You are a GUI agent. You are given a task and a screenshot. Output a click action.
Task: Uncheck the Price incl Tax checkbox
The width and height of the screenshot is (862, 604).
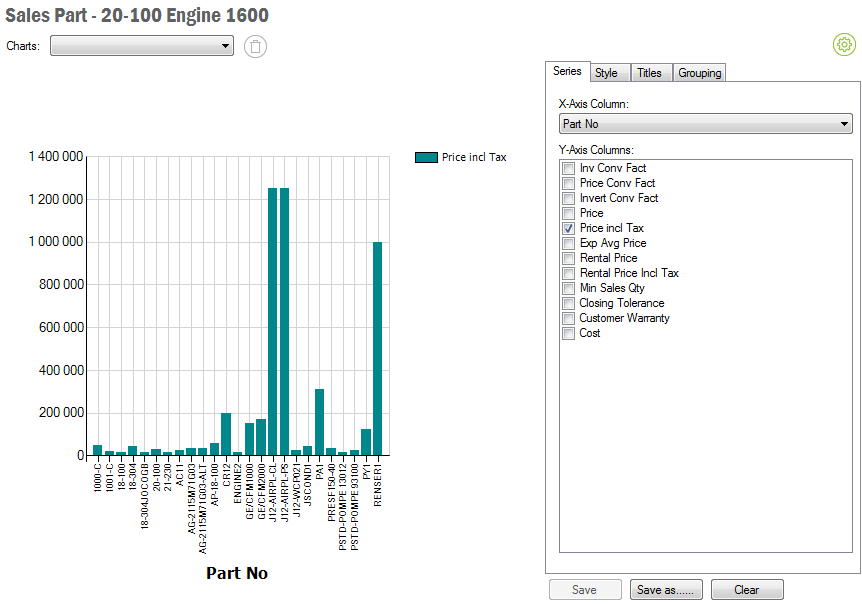(568, 228)
